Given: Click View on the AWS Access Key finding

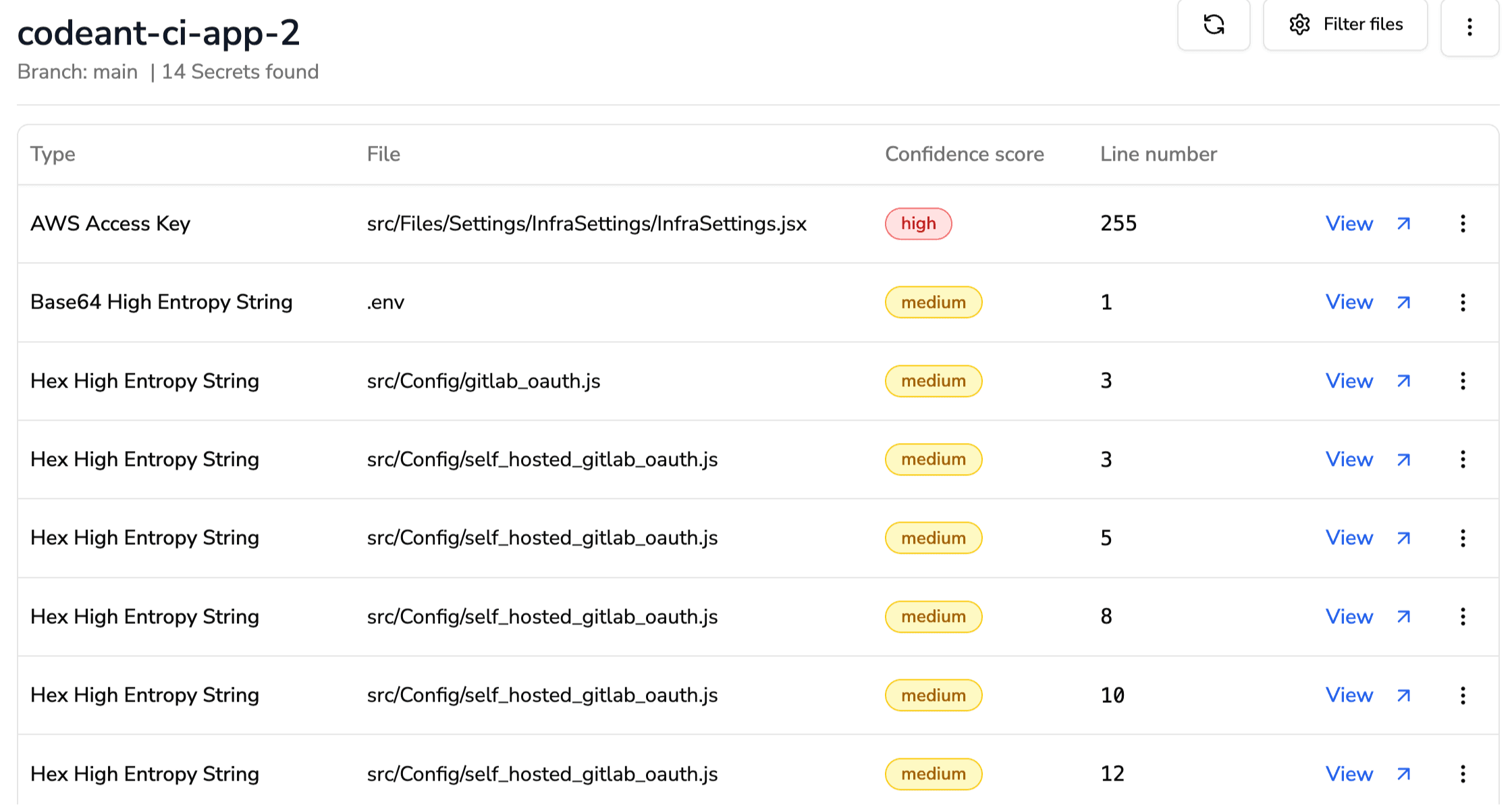Looking at the screenshot, I should pos(1349,224).
